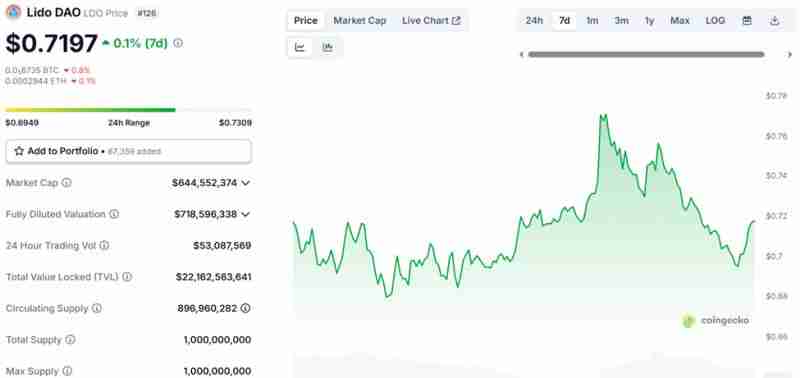Toggle the LOG scale option

(715, 20)
